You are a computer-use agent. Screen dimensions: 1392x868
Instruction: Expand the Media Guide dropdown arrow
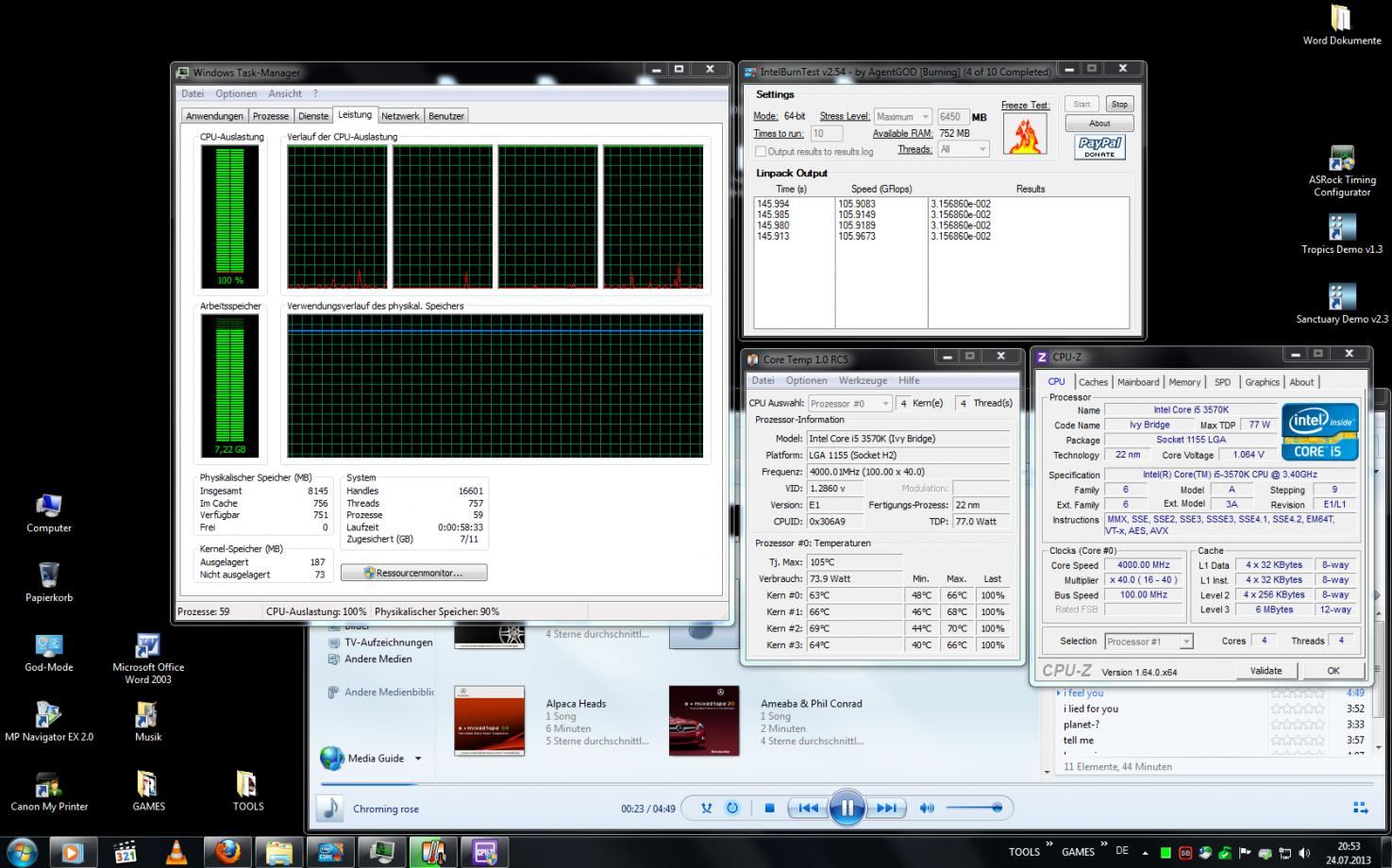pyautogui.click(x=418, y=759)
